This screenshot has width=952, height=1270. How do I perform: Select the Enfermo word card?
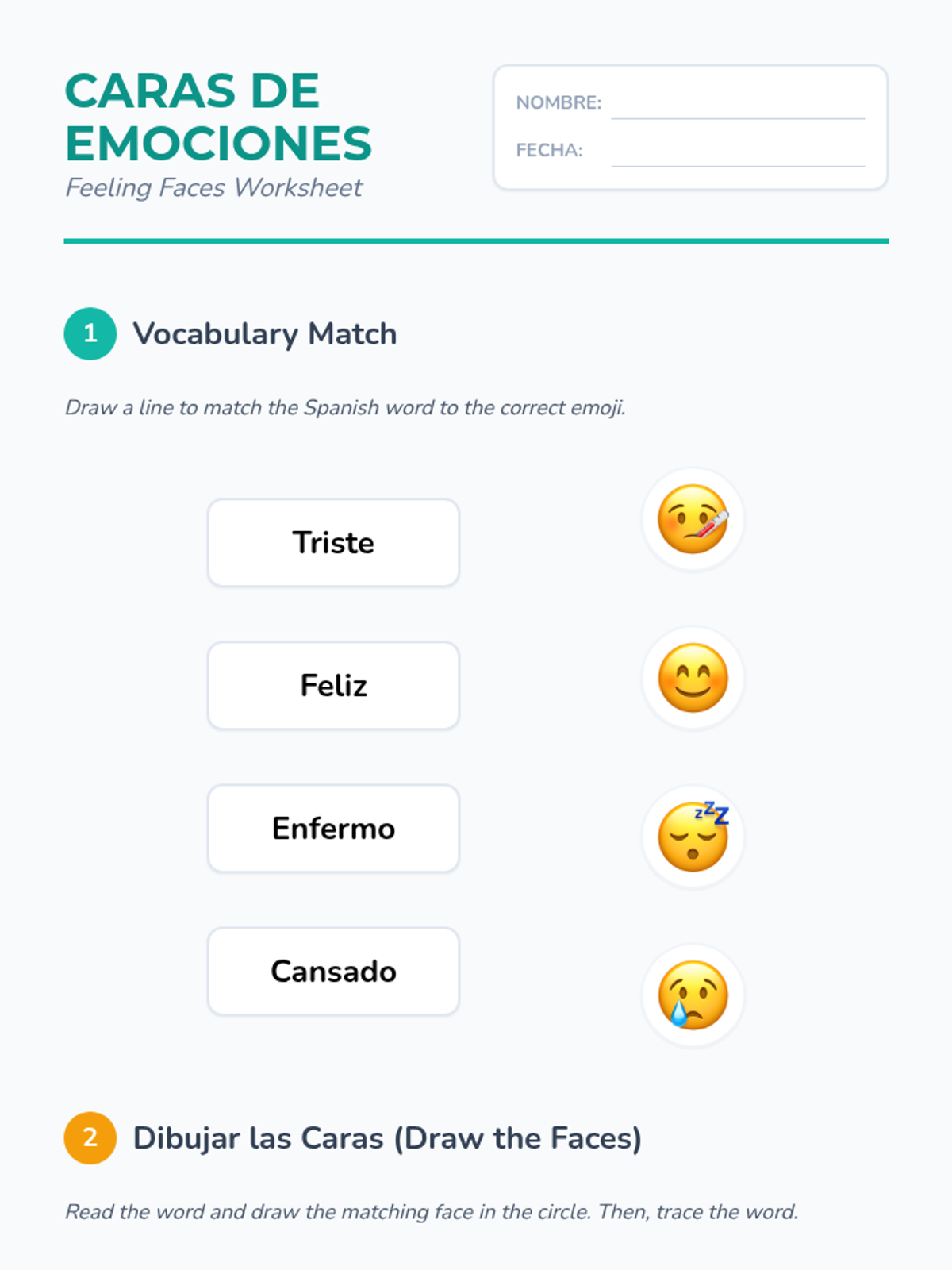click(333, 829)
